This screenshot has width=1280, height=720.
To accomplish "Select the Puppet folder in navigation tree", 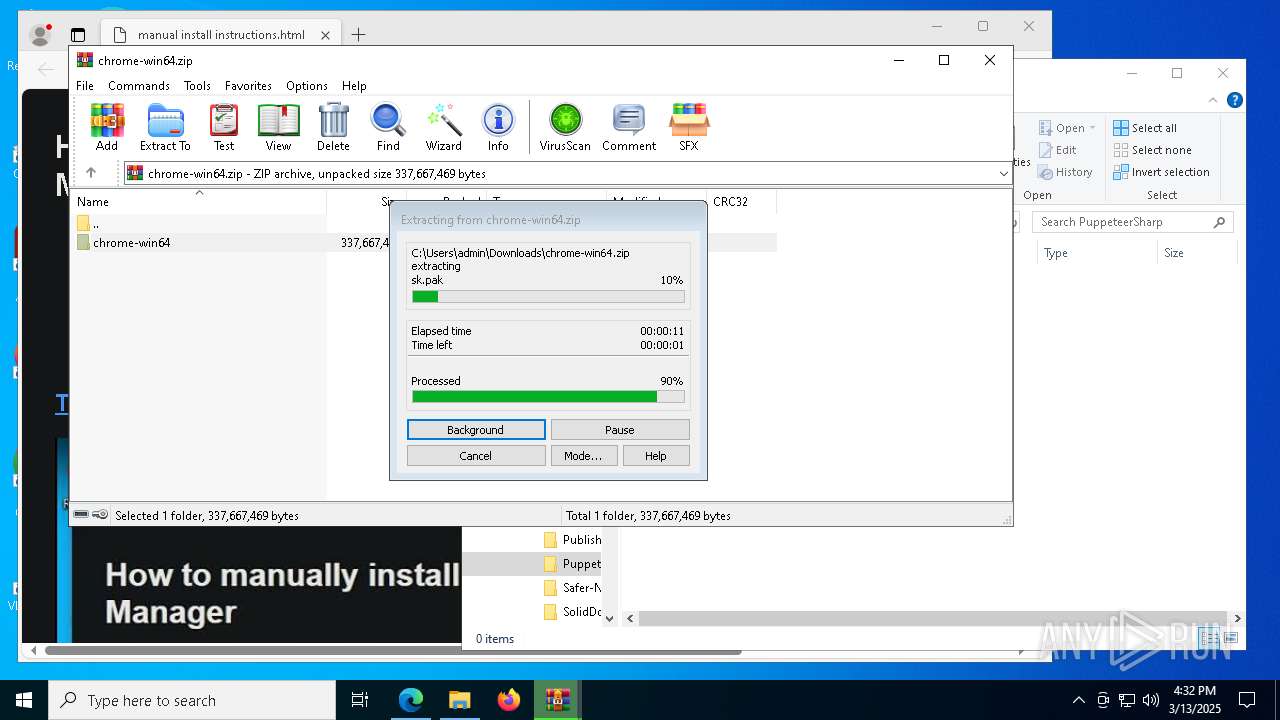I will [x=572, y=564].
